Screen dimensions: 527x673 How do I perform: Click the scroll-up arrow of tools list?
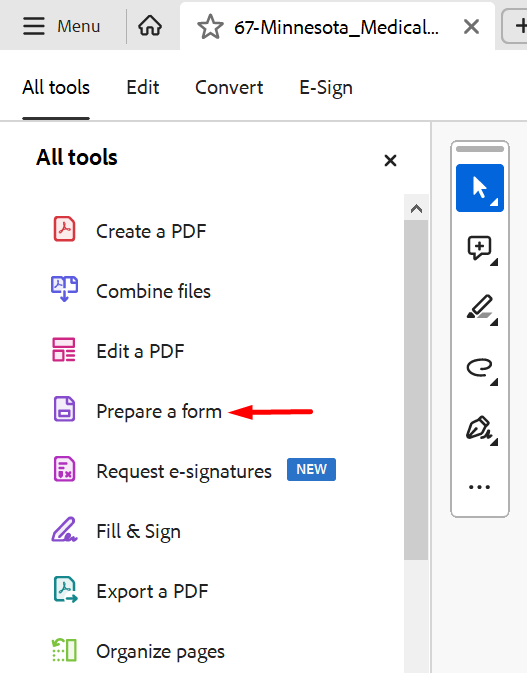(x=416, y=209)
